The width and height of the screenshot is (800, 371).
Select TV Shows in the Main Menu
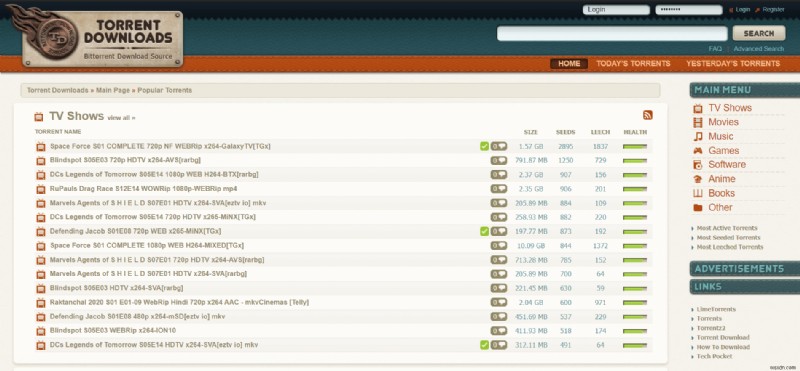point(730,108)
